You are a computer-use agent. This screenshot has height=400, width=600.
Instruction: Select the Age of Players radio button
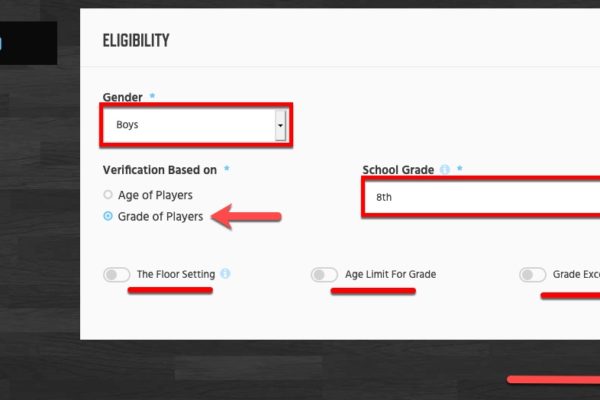[x=108, y=194]
